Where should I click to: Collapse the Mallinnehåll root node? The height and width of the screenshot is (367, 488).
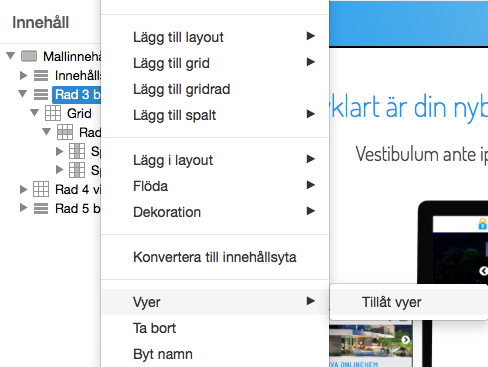11,56
